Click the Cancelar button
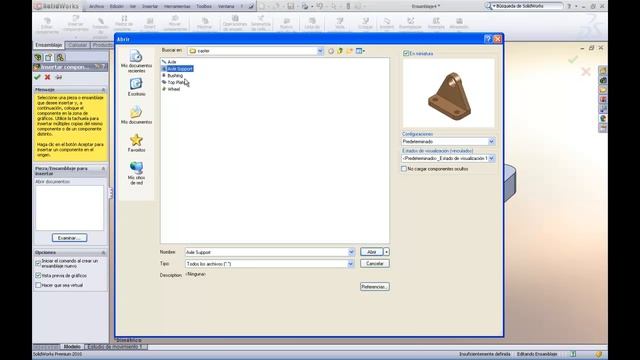Viewport: 640px width, 360px height. [375, 264]
